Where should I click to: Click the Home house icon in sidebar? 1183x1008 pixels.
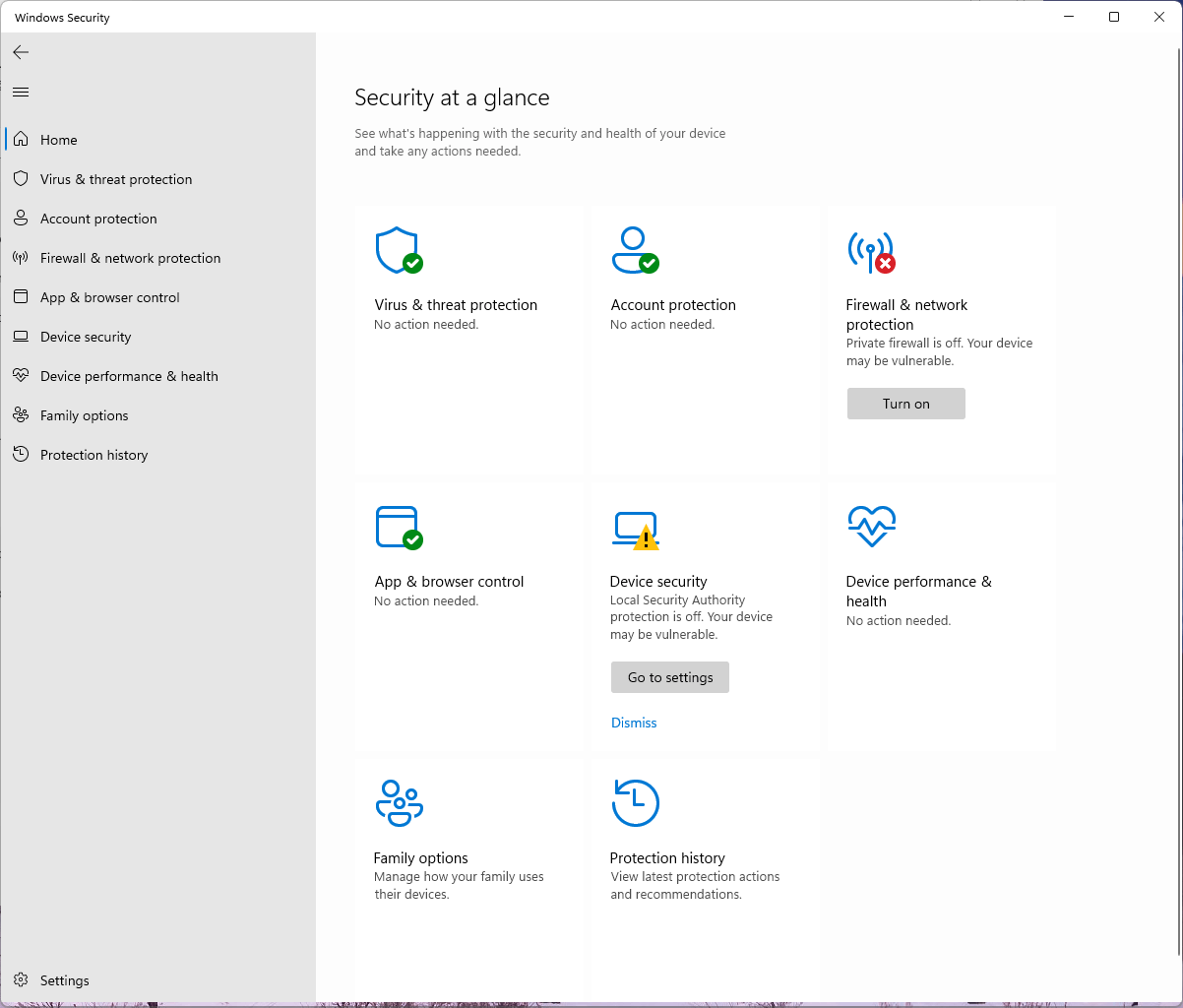tap(21, 140)
